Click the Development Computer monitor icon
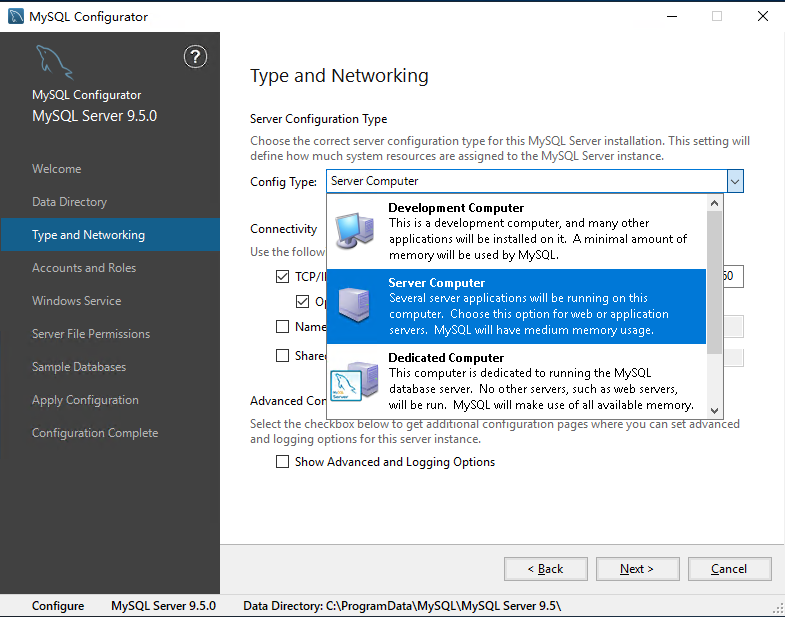Image resolution: width=785 pixels, height=617 pixels. click(355, 230)
